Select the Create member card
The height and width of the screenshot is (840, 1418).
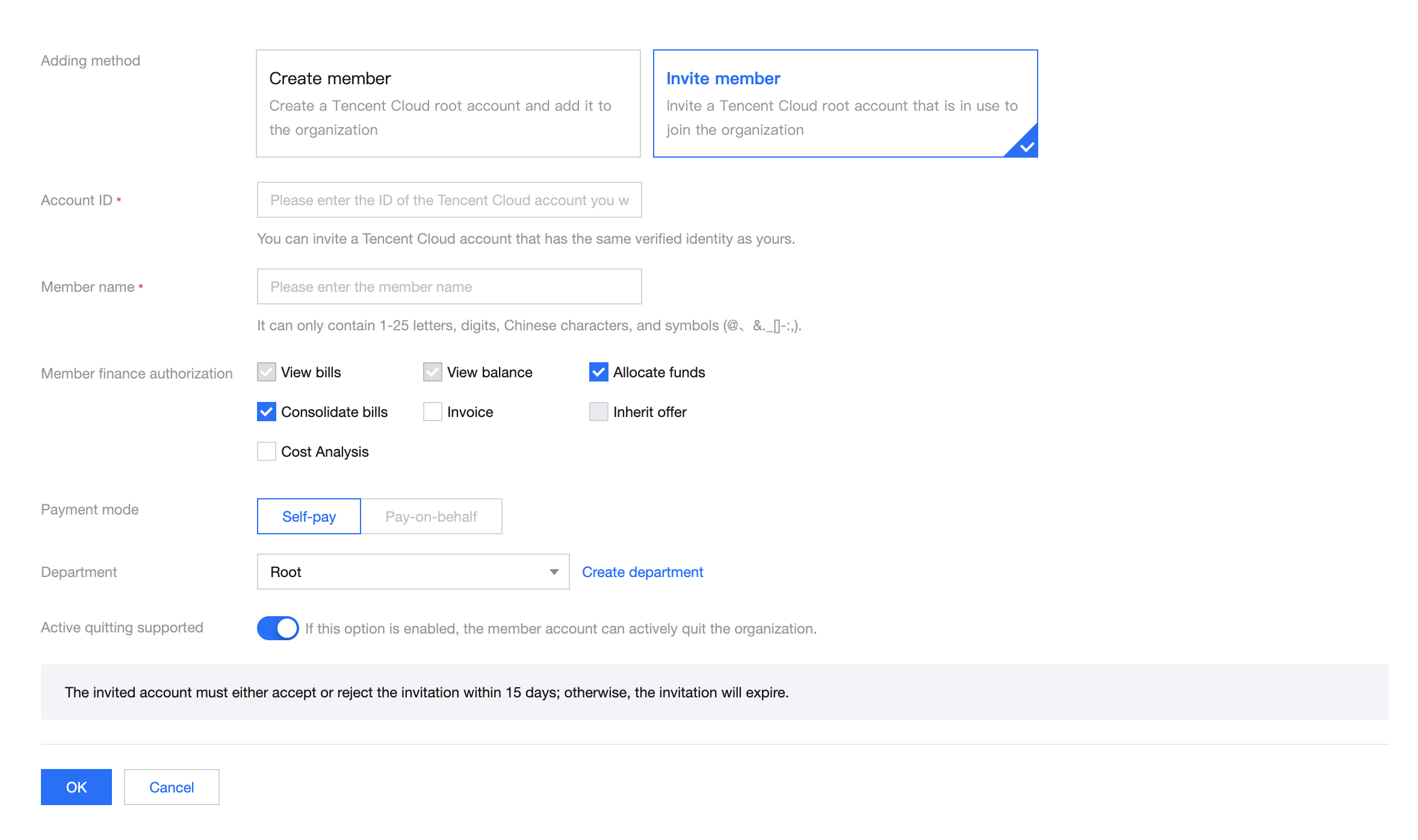[448, 103]
